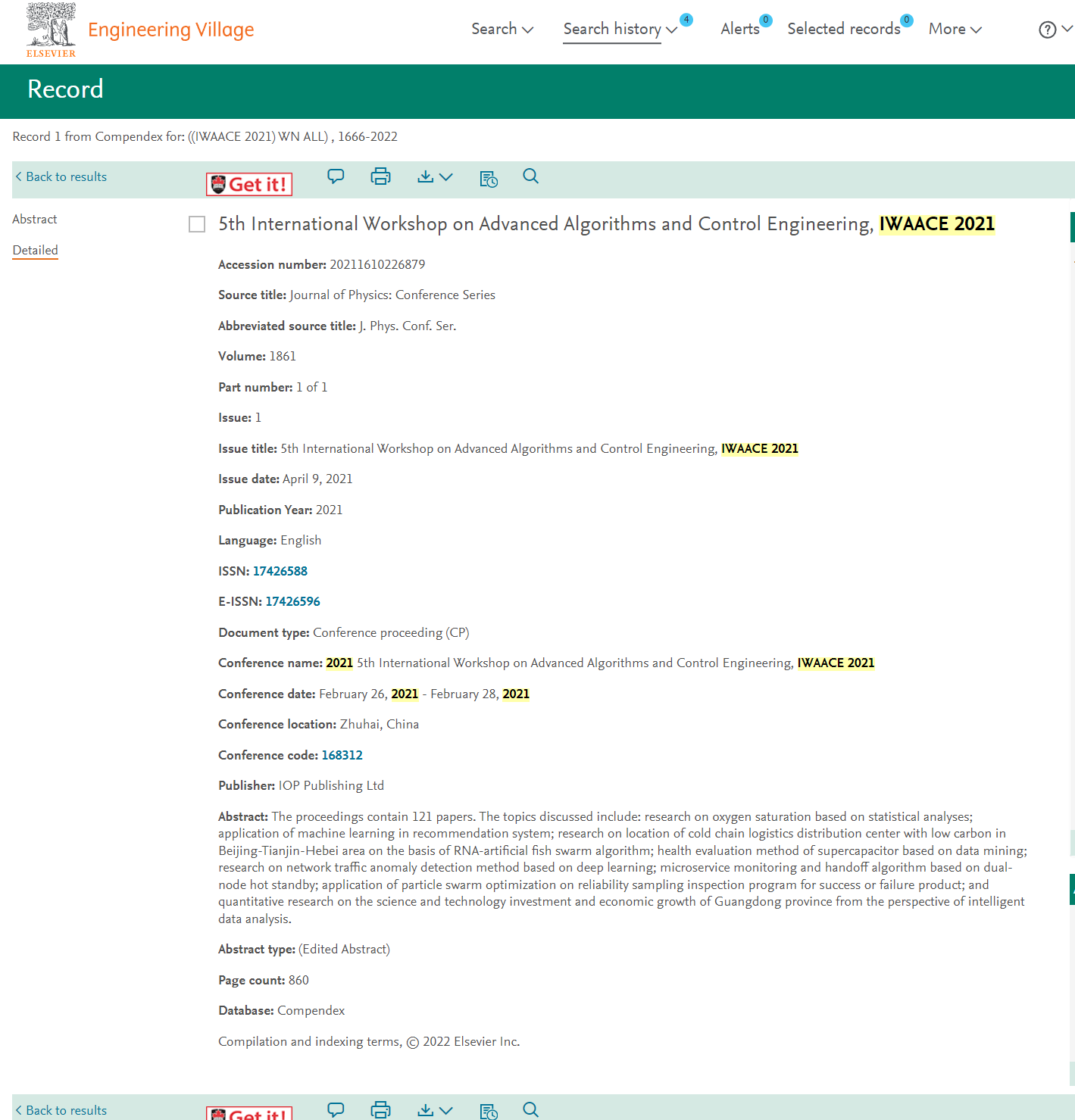This screenshot has width=1075, height=1120.
Task: Click 'Zhuhai, China' conference location
Action: coord(380,724)
